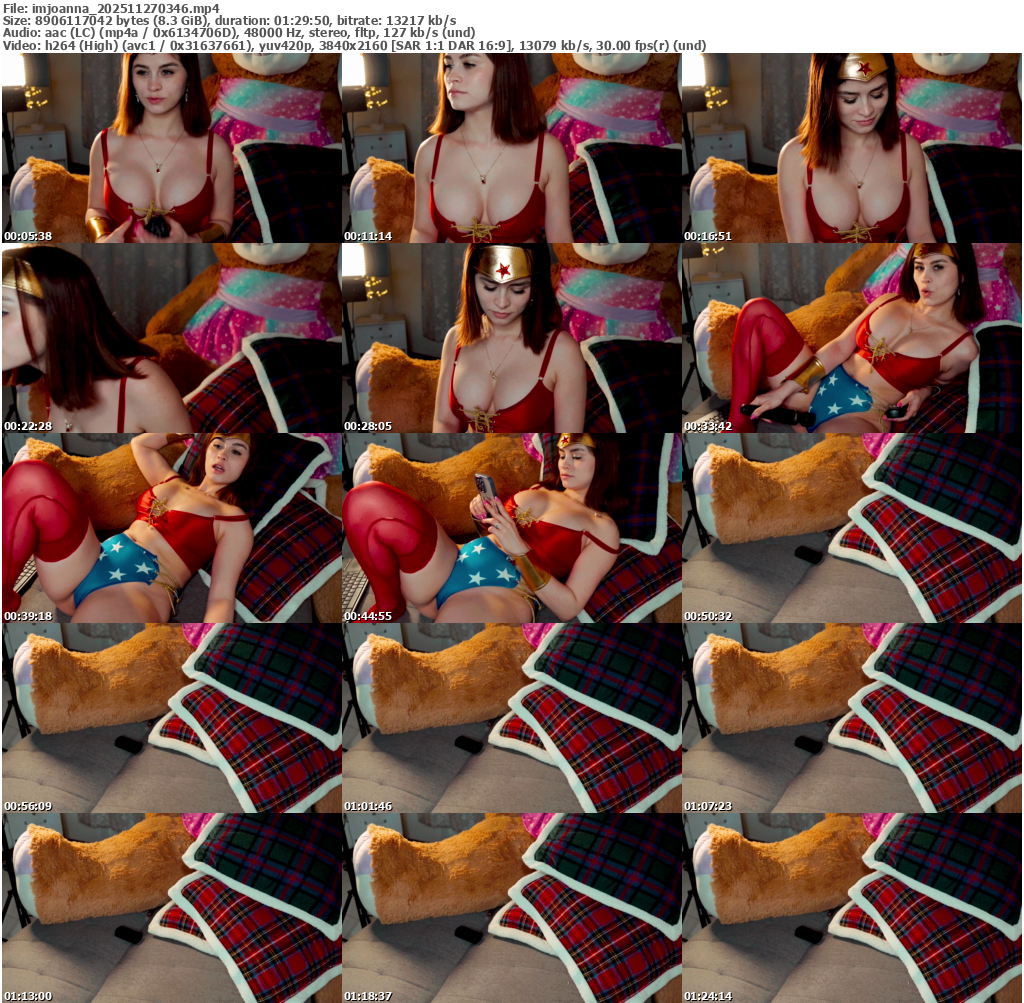The height and width of the screenshot is (1003, 1024).
Task: Click the file name line 'imjoanna_202511270346.mp4'
Action: (111, 8)
